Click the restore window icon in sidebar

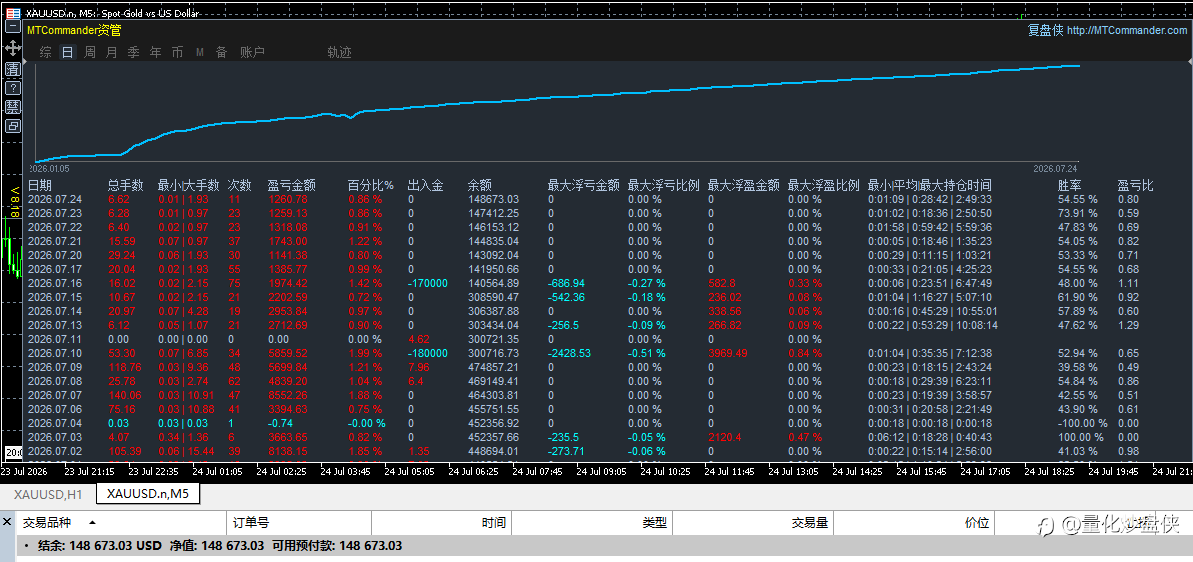13,126
